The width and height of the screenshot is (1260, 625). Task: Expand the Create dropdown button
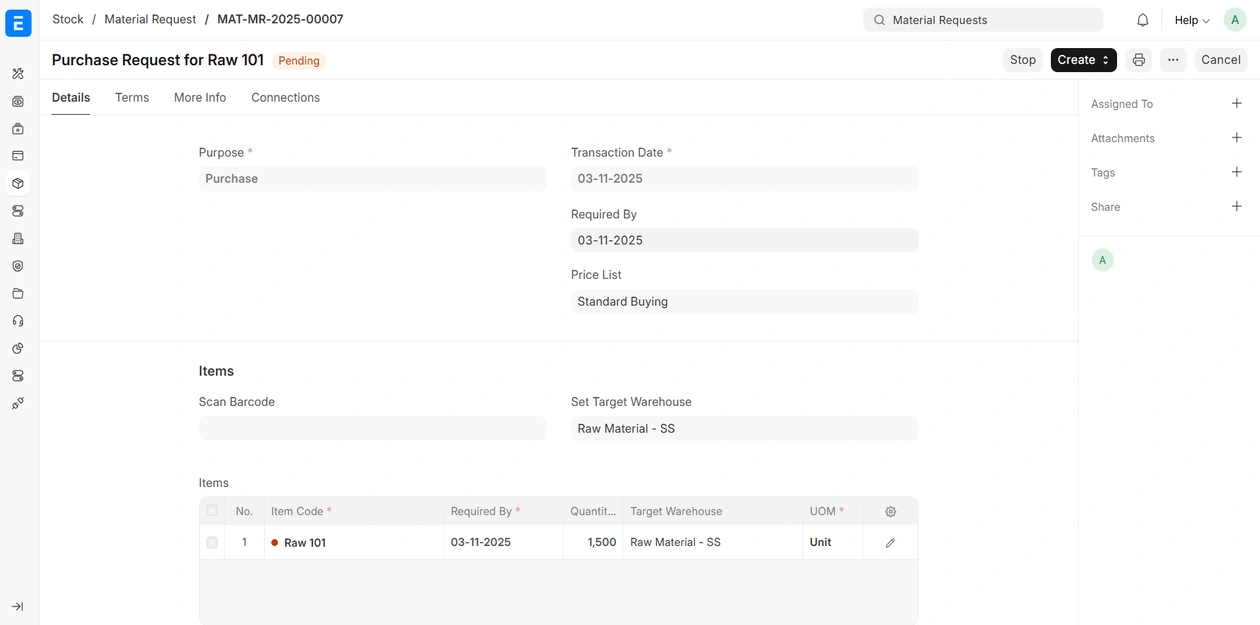pyautogui.click(x=1083, y=60)
